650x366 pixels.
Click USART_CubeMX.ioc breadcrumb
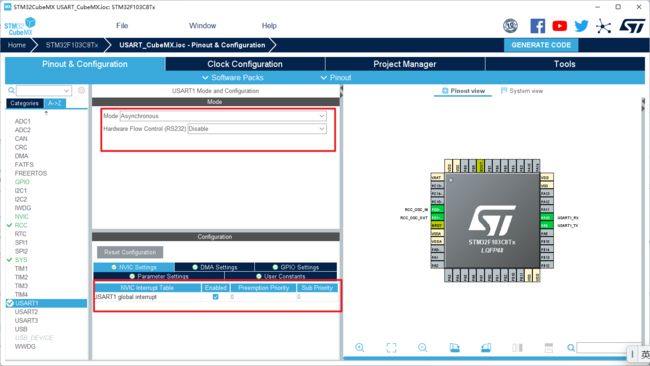192,45
